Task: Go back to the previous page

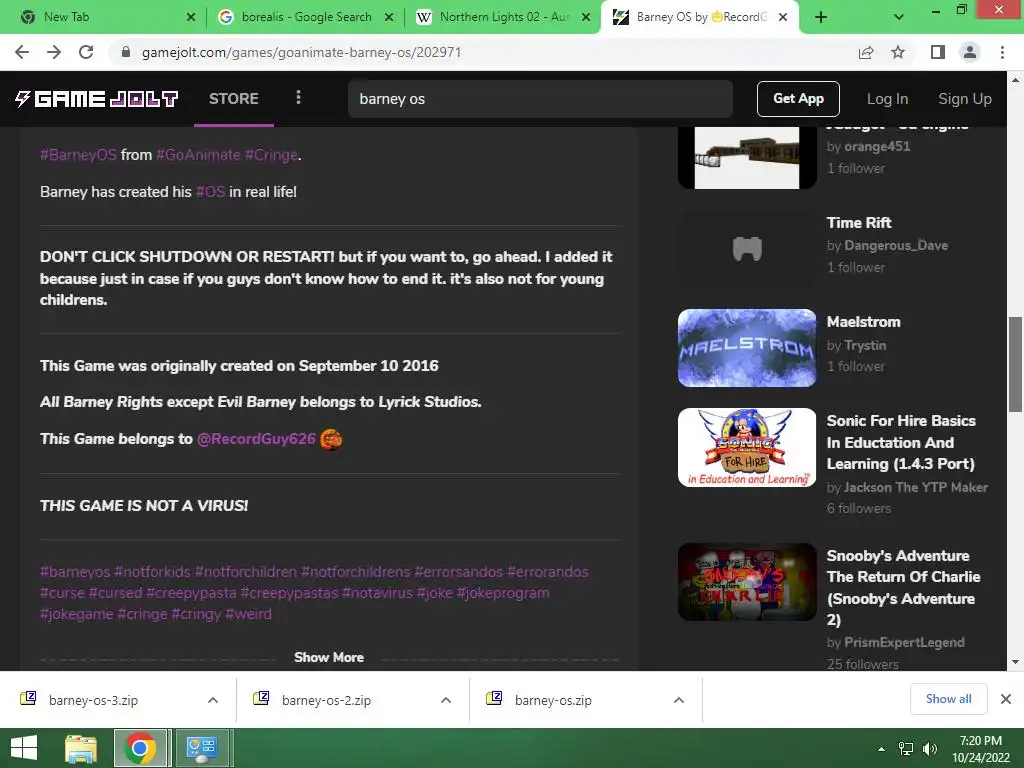Action: tap(22, 52)
